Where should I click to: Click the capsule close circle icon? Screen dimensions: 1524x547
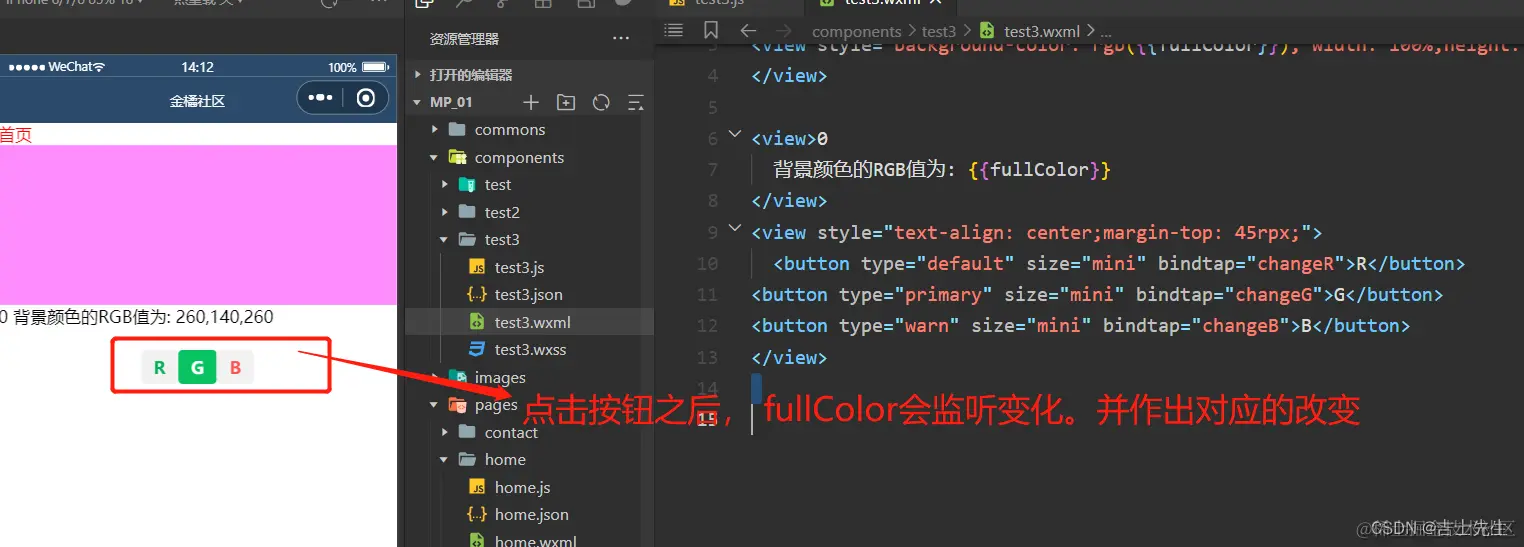(x=366, y=98)
